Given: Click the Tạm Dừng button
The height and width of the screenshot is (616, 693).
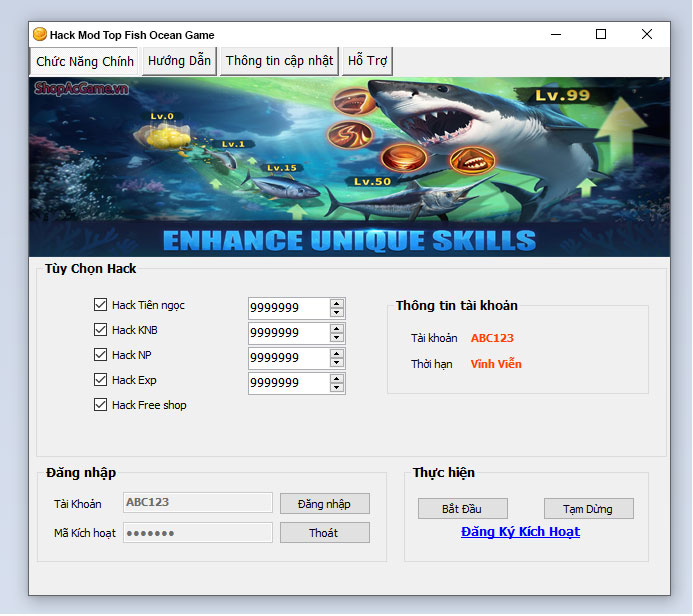Looking at the screenshot, I should point(589,509).
